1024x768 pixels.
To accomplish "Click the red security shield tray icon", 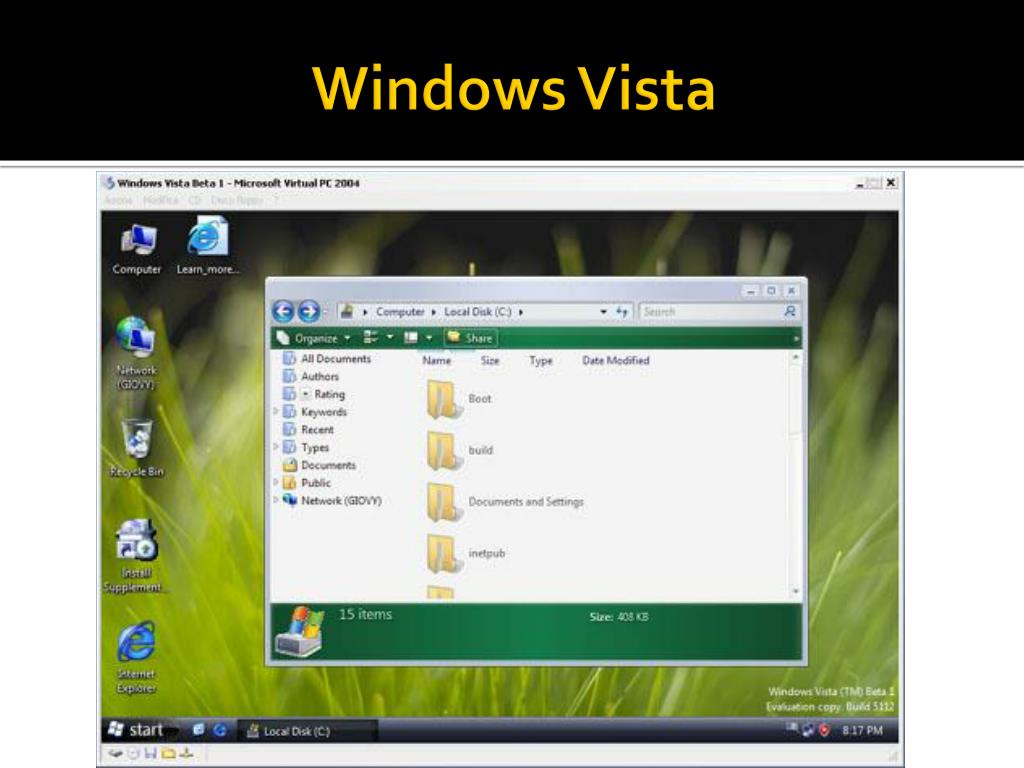I will pos(824,730).
